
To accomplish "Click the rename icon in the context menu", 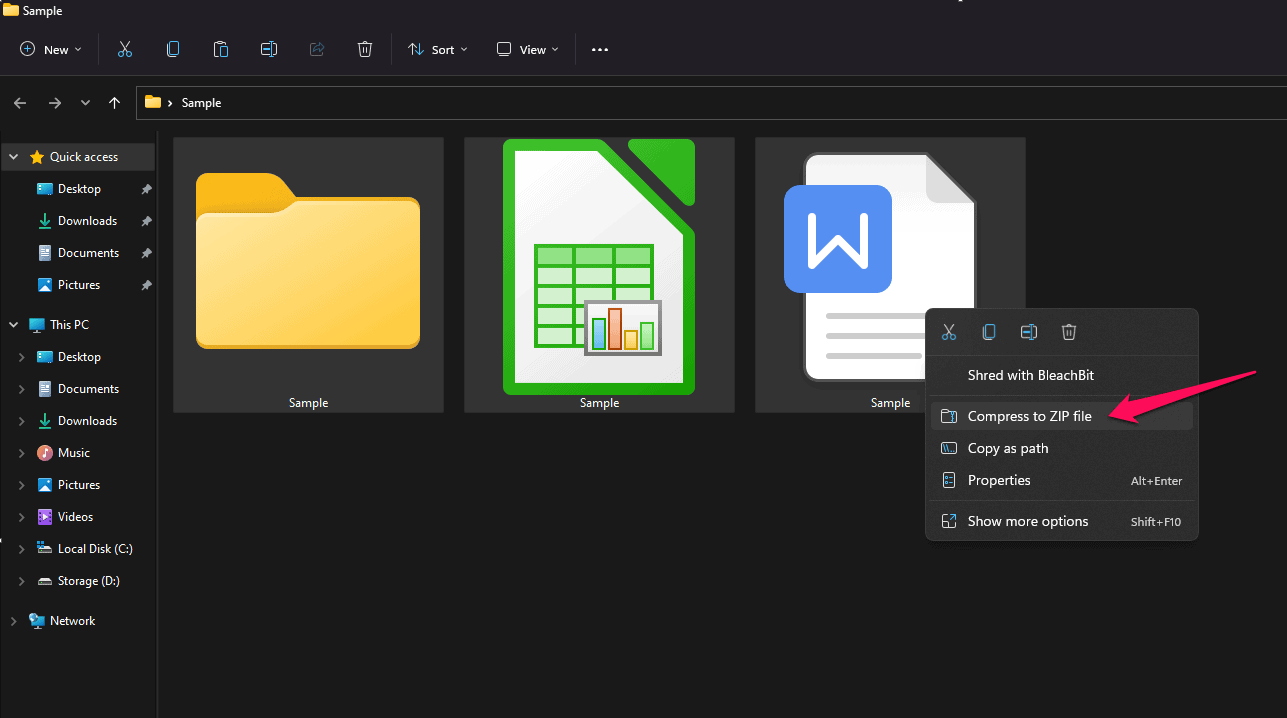I will 1028,331.
